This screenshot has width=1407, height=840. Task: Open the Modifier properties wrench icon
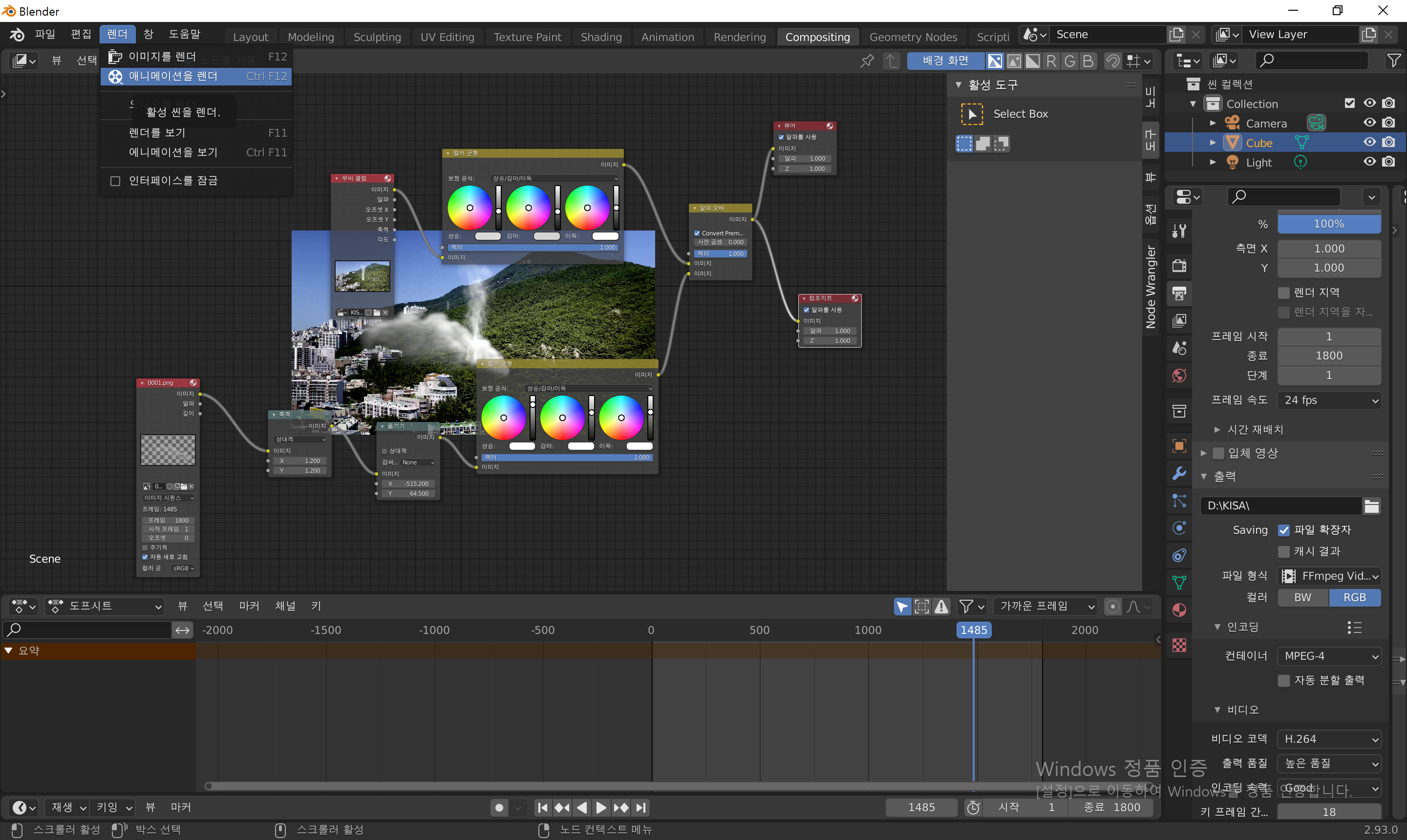tap(1179, 473)
